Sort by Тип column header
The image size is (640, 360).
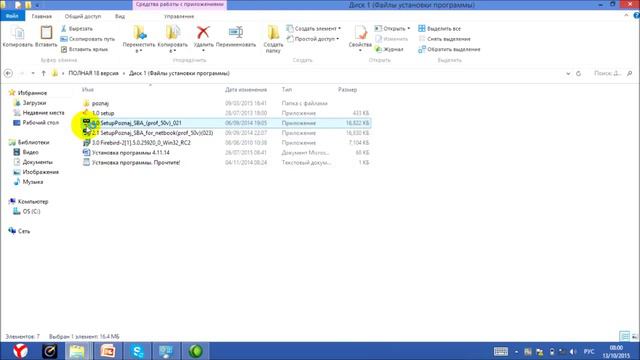pos(287,89)
